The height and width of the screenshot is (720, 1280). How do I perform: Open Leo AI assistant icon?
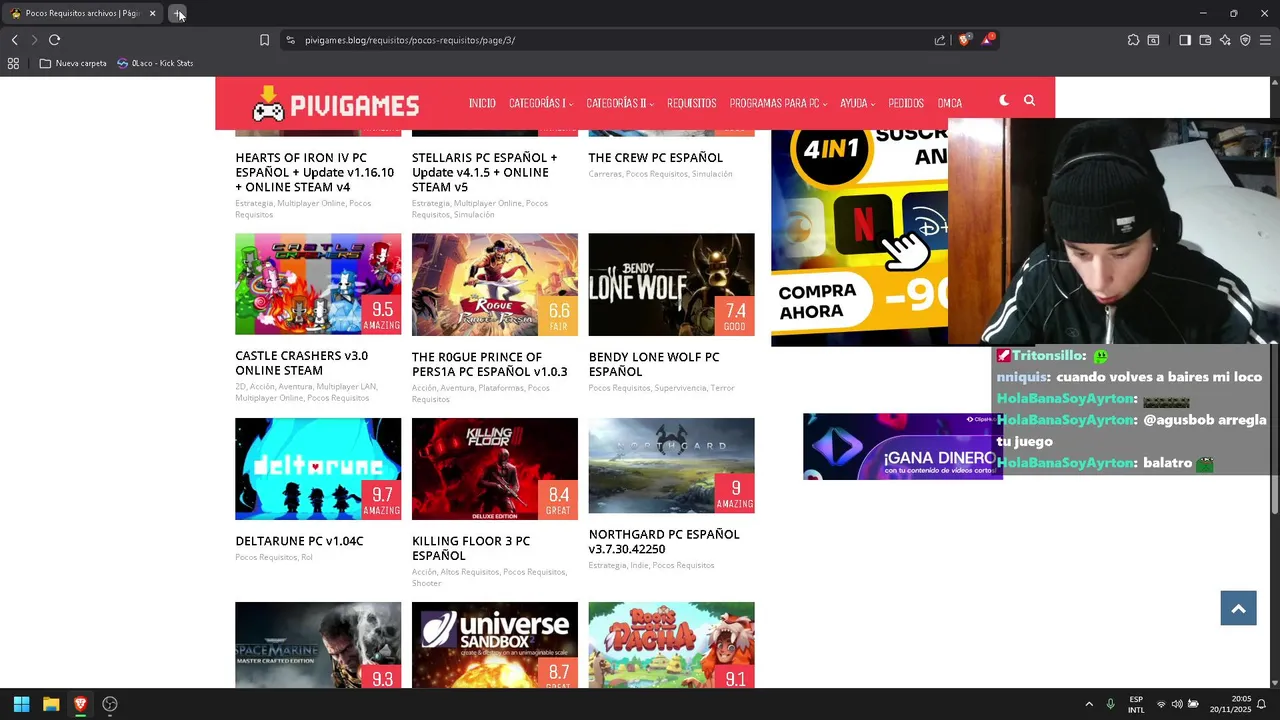point(1225,40)
